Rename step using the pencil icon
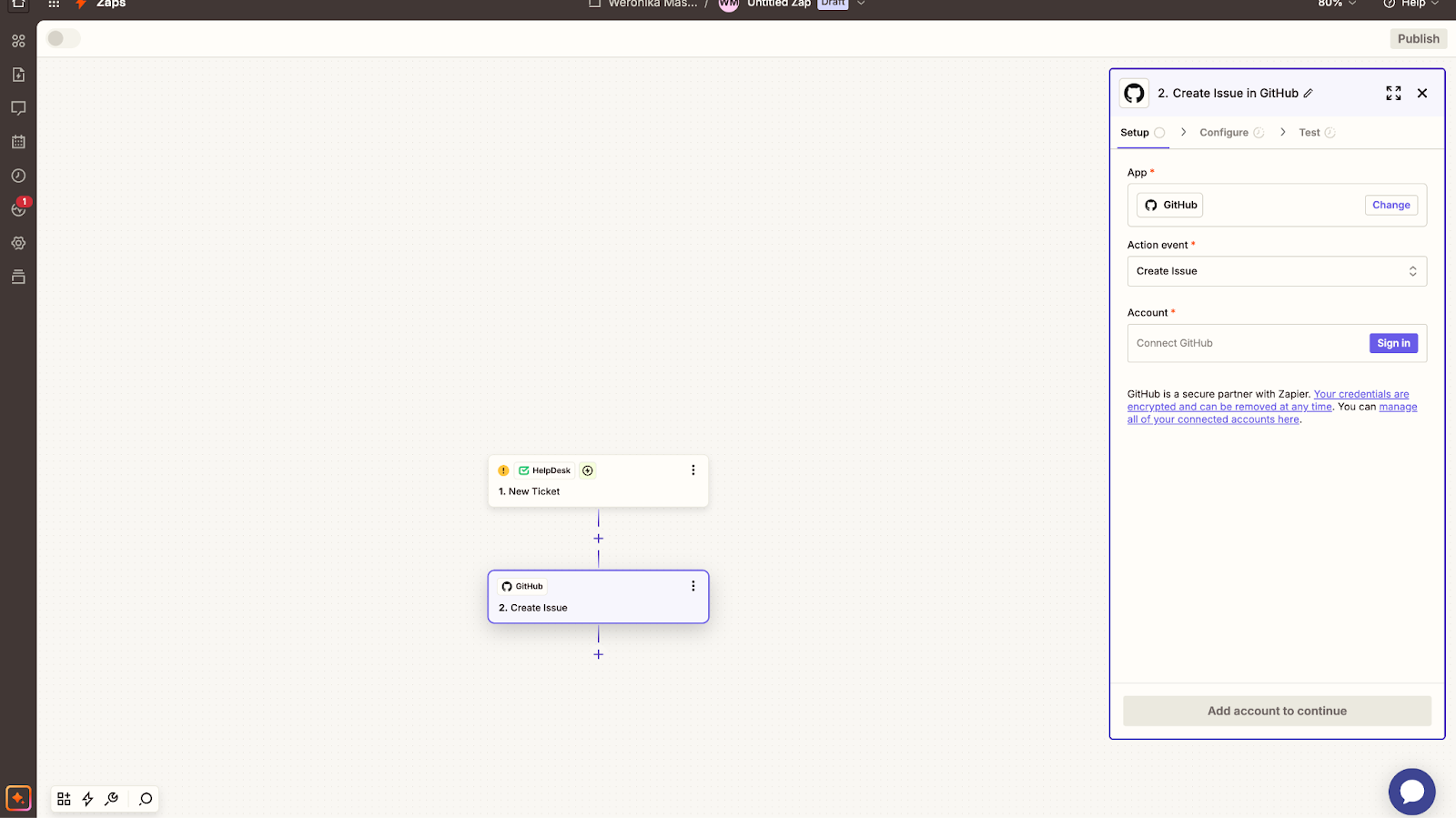 1309,93
